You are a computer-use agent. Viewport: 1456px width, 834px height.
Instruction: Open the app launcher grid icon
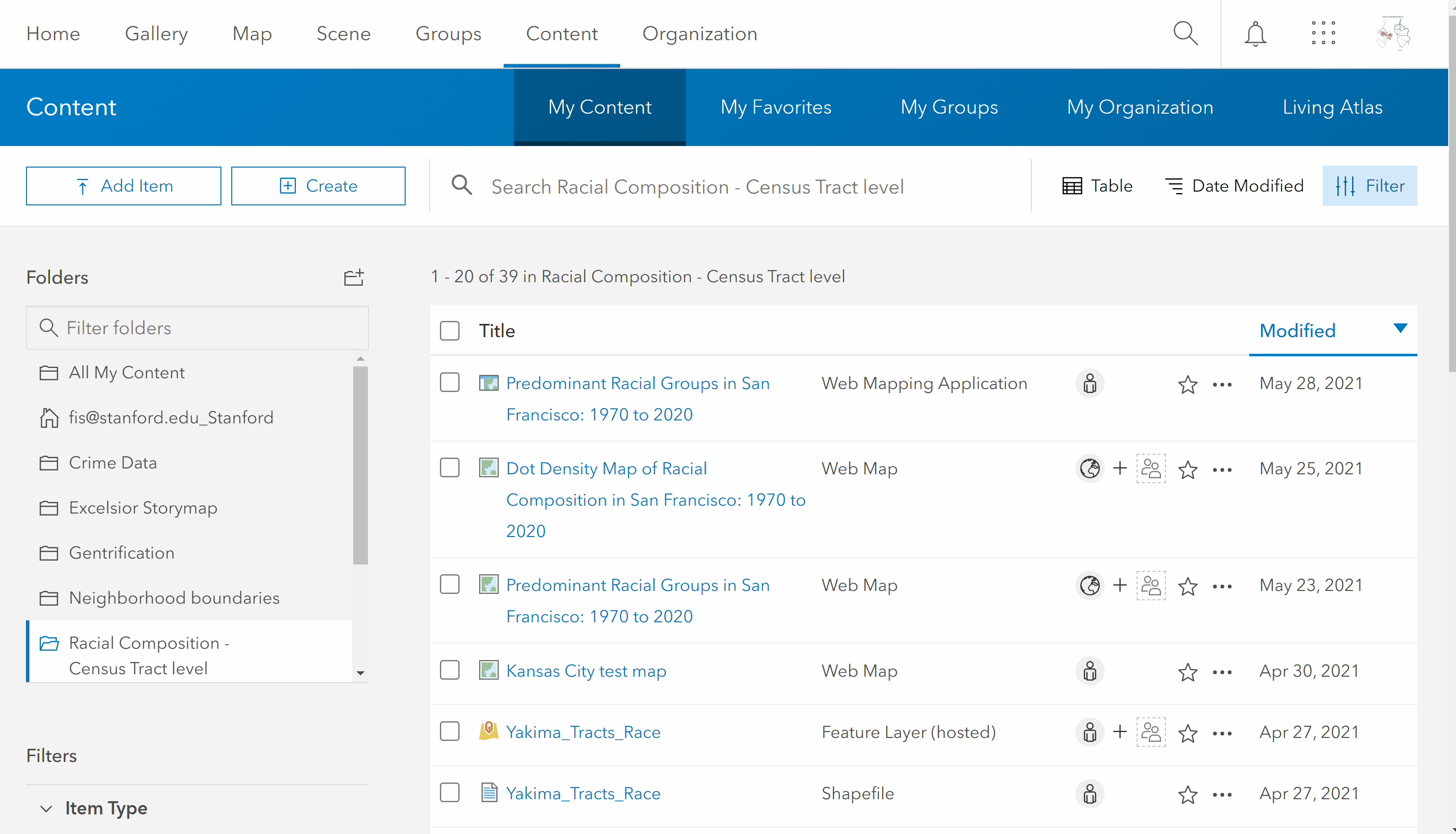pyautogui.click(x=1323, y=33)
